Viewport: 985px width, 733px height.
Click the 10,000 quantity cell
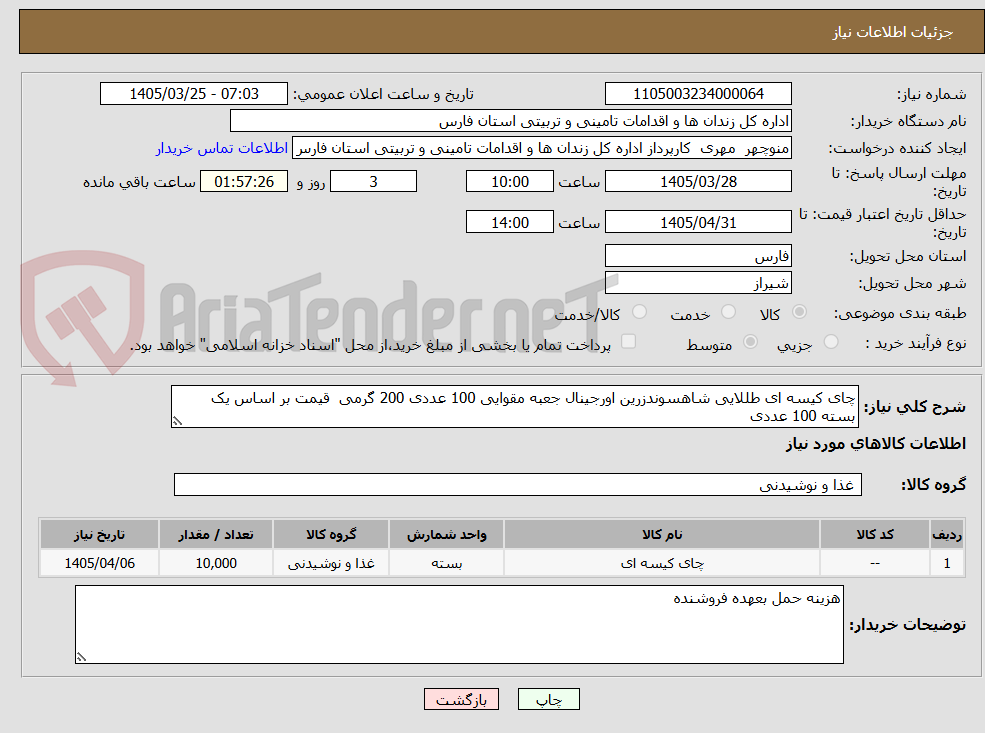click(215, 563)
